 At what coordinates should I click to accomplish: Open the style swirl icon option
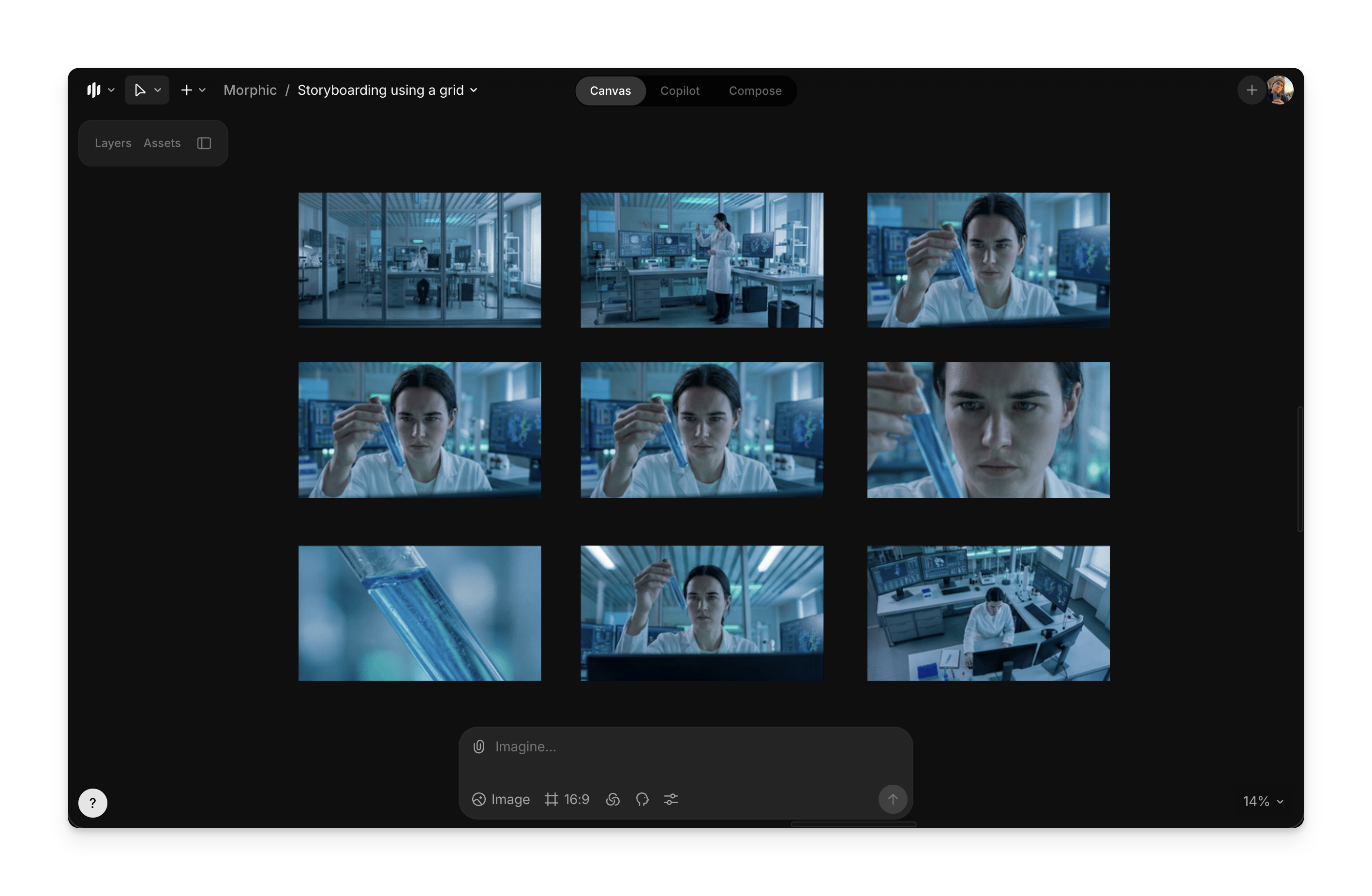[613, 799]
